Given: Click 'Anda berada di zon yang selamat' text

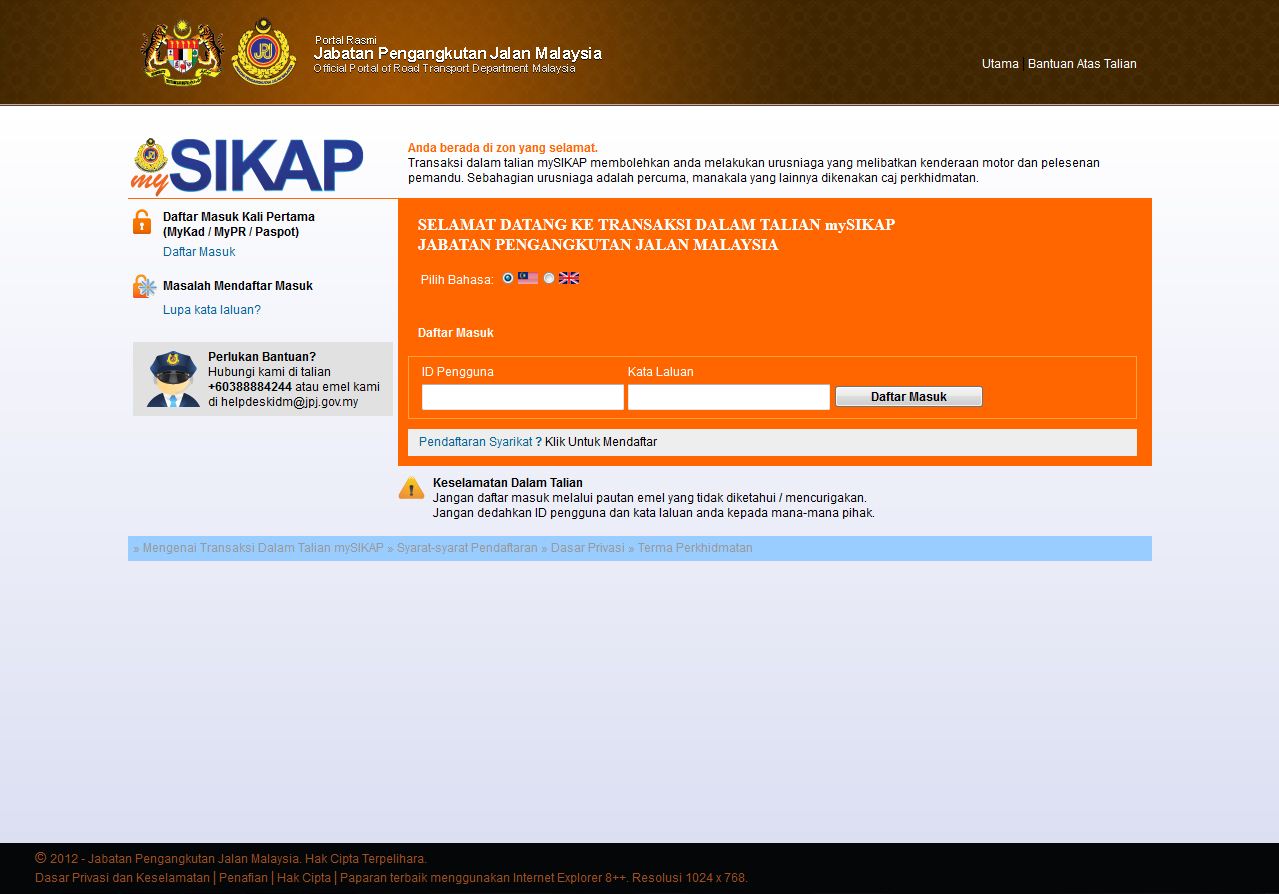Looking at the screenshot, I should [x=503, y=148].
